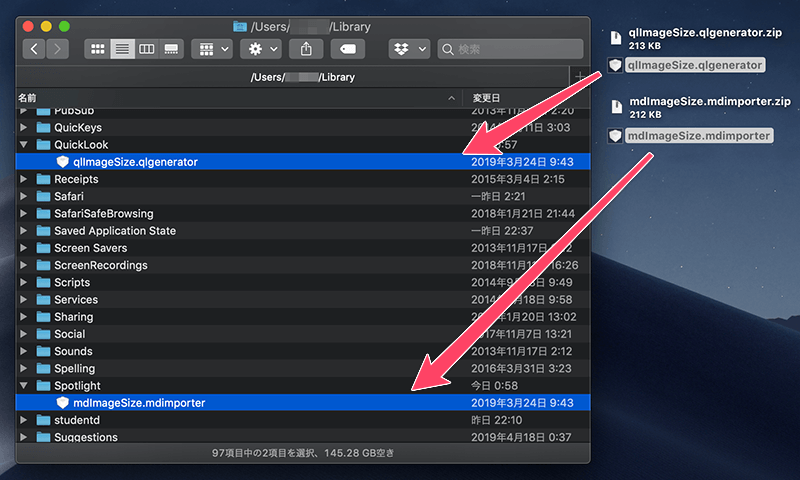
Task: Open the action gear menu
Action: [261, 49]
